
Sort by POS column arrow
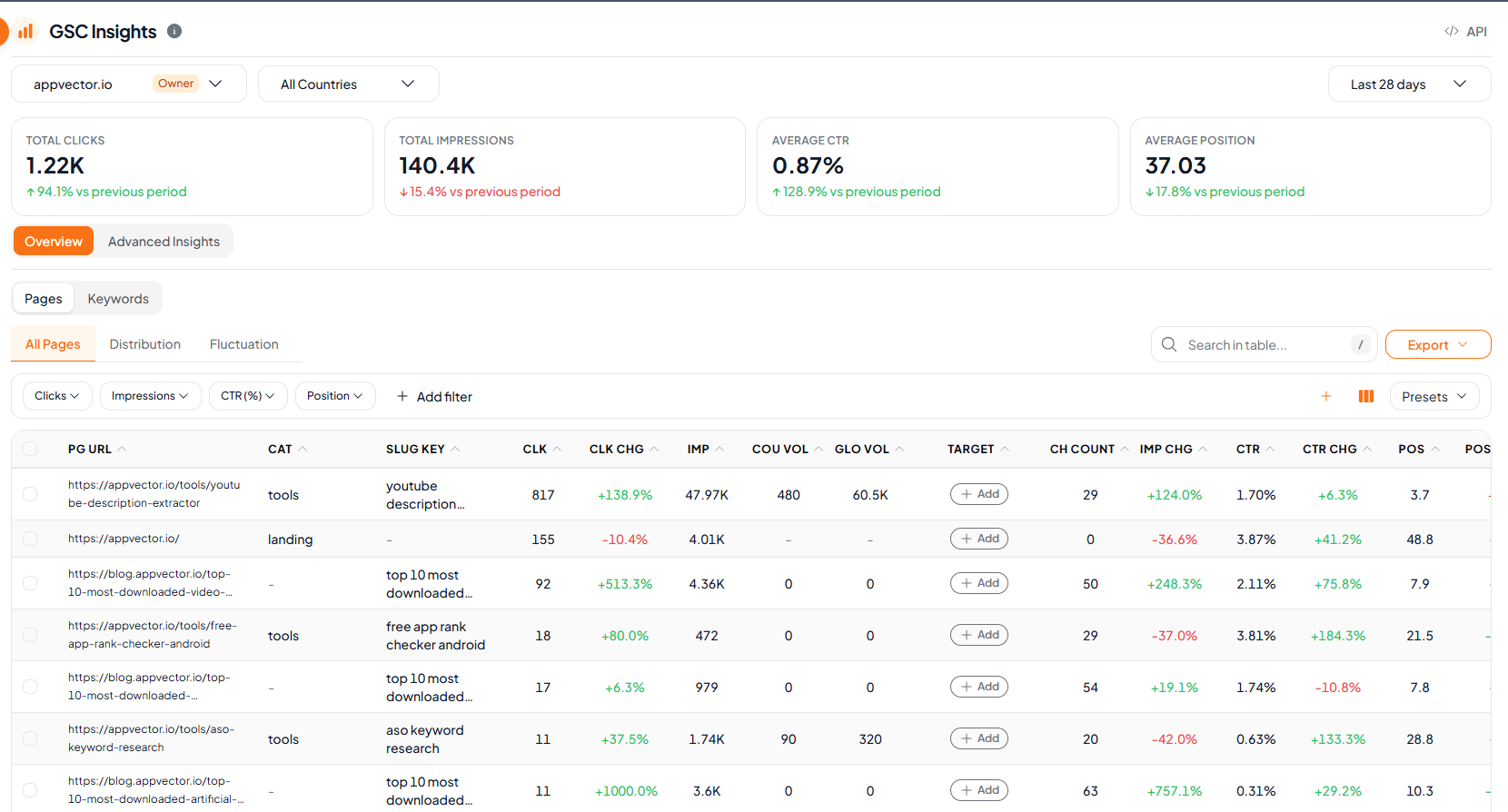click(1435, 449)
